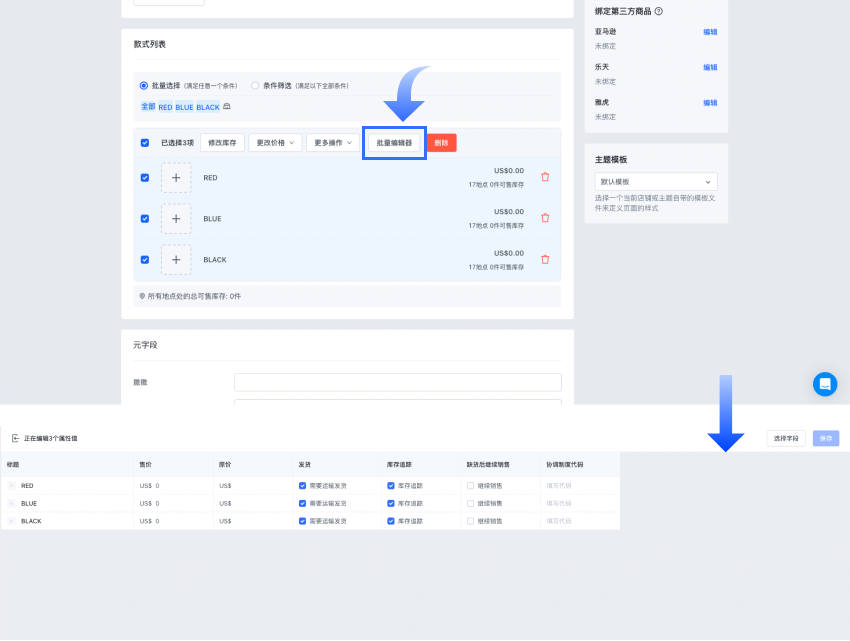Open the chat support bubble
Screen dimensions: 850x641
coord(825,384)
